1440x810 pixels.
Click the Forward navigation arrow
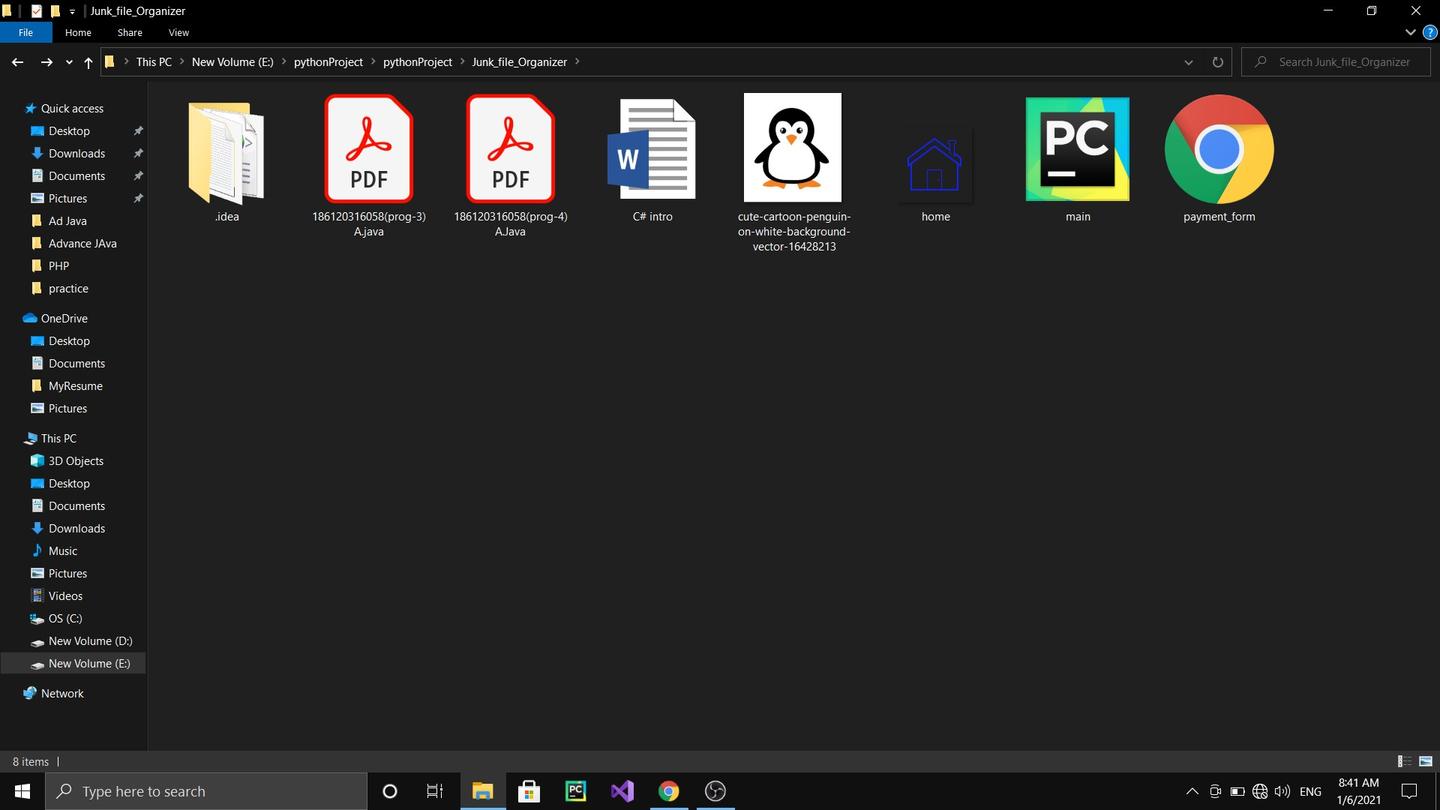(46, 62)
